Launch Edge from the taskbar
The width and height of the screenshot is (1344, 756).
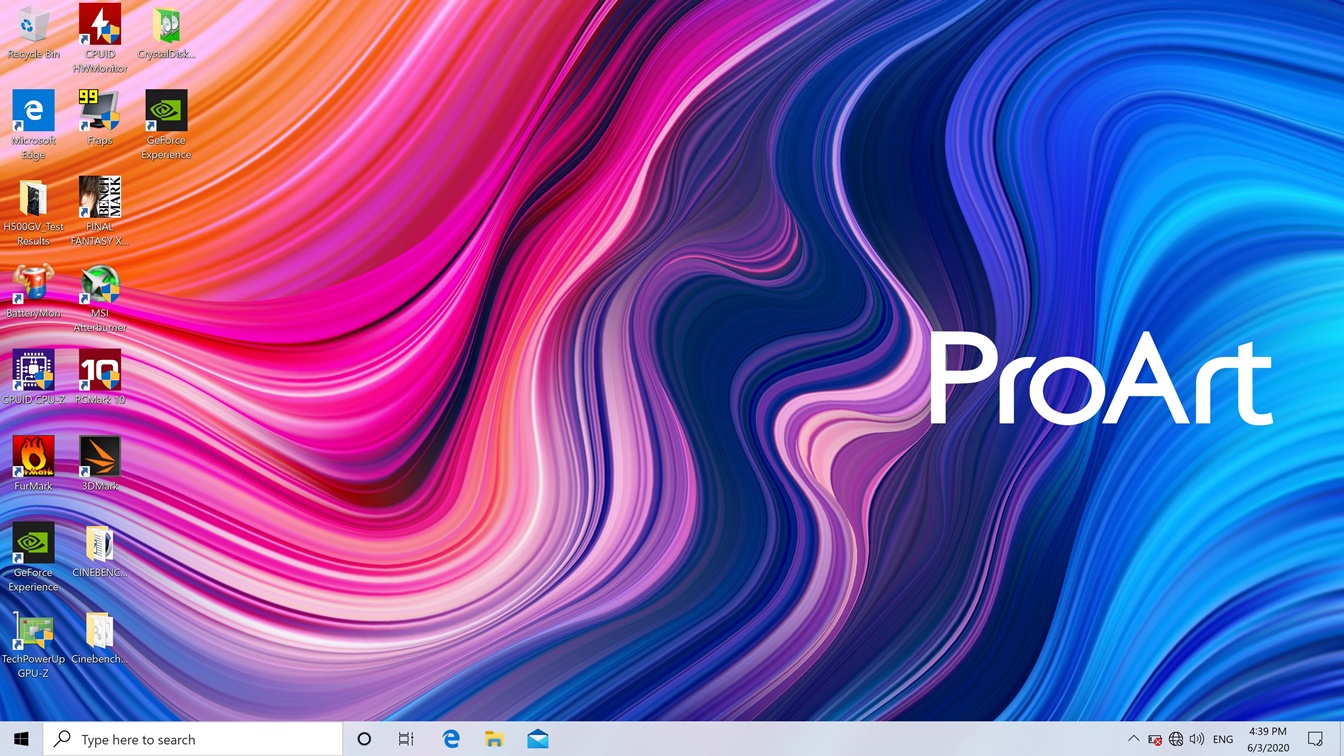click(451, 739)
